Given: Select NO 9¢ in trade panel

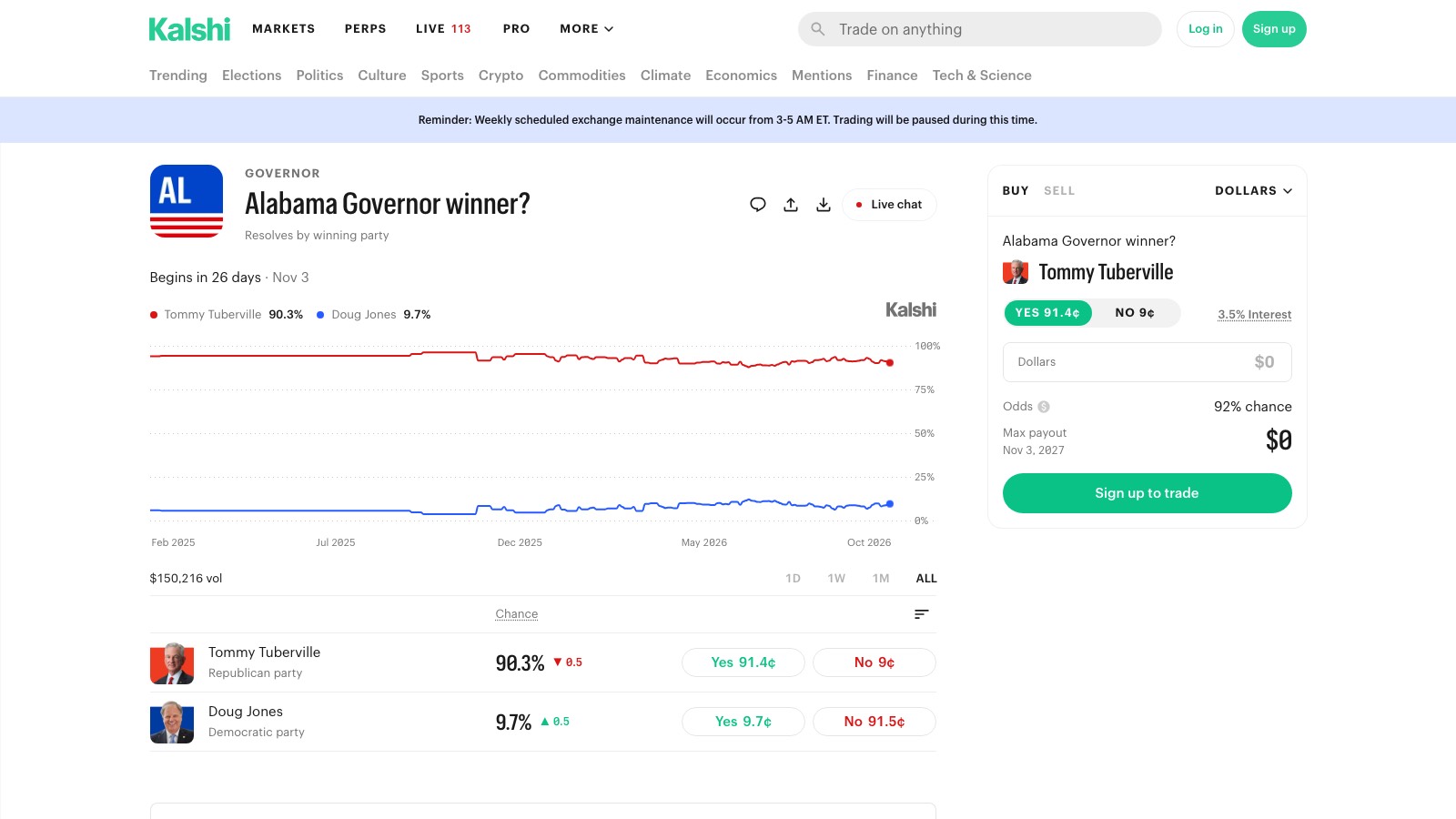Looking at the screenshot, I should point(1135,313).
